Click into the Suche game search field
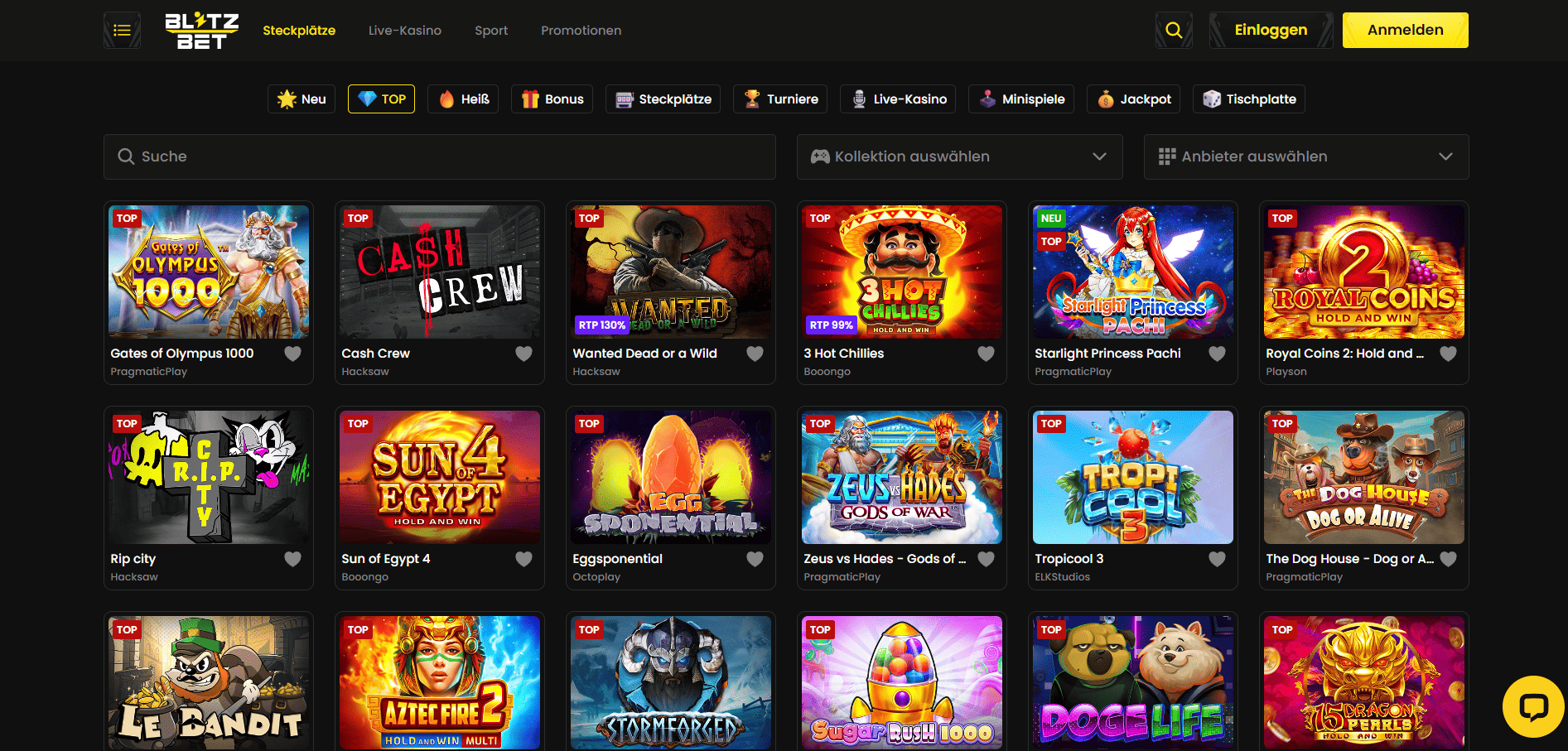Viewport: 1568px width, 751px height. coord(439,156)
